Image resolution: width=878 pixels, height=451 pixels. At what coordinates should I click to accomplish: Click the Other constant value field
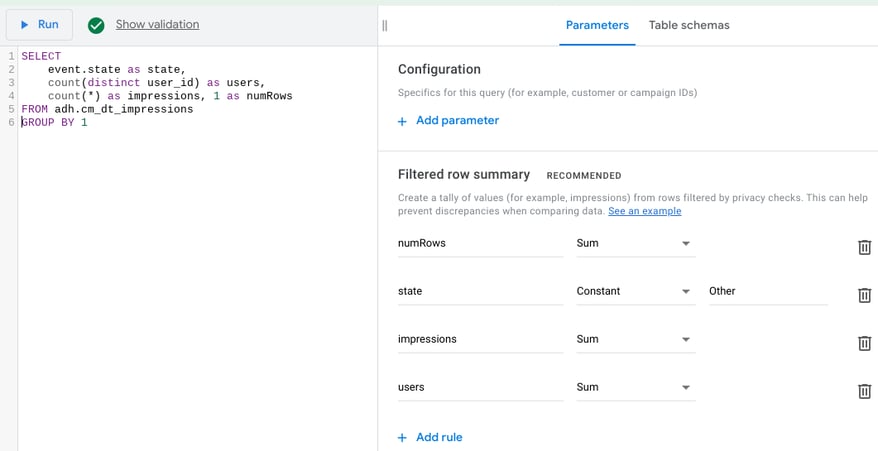[x=768, y=291]
